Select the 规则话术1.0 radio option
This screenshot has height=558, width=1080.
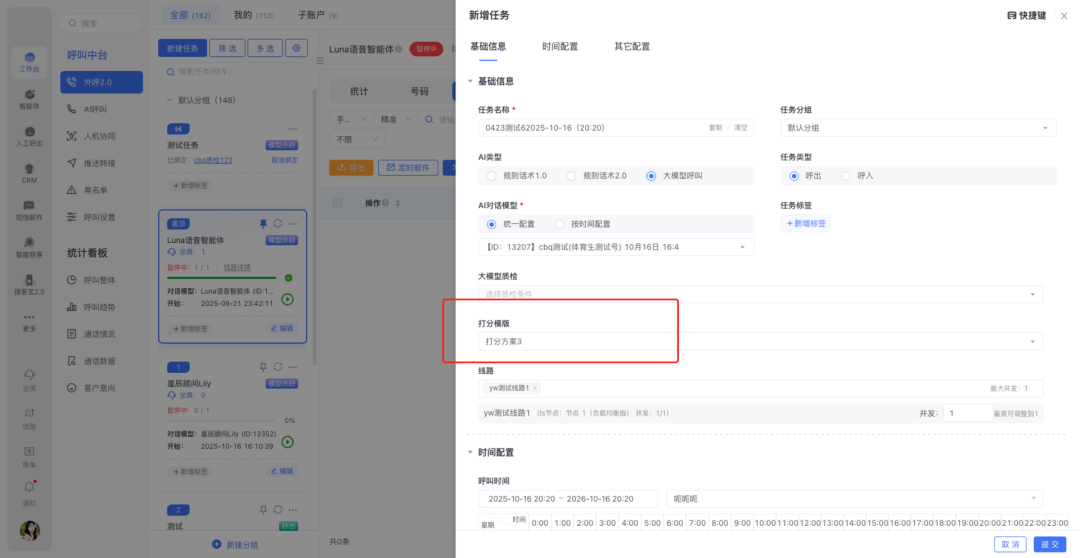(x=491, y=176)
